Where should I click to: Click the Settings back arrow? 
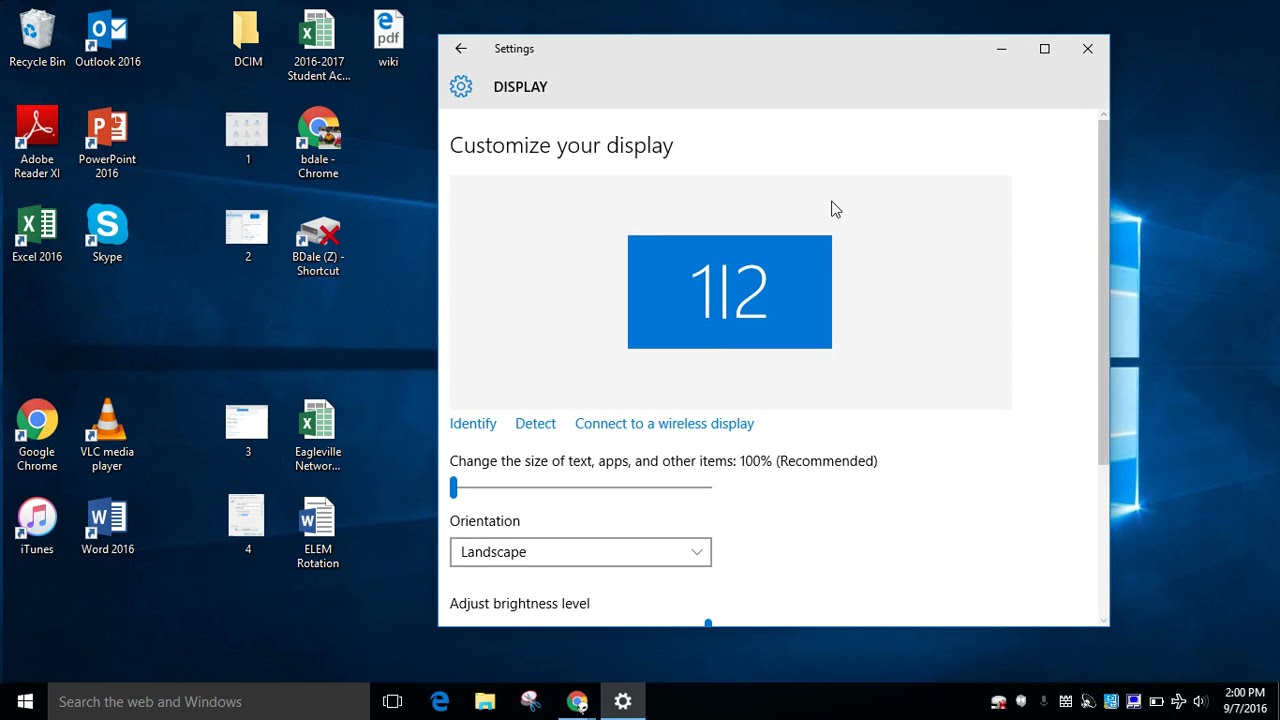pyautogui.click(x=460, y=48)
